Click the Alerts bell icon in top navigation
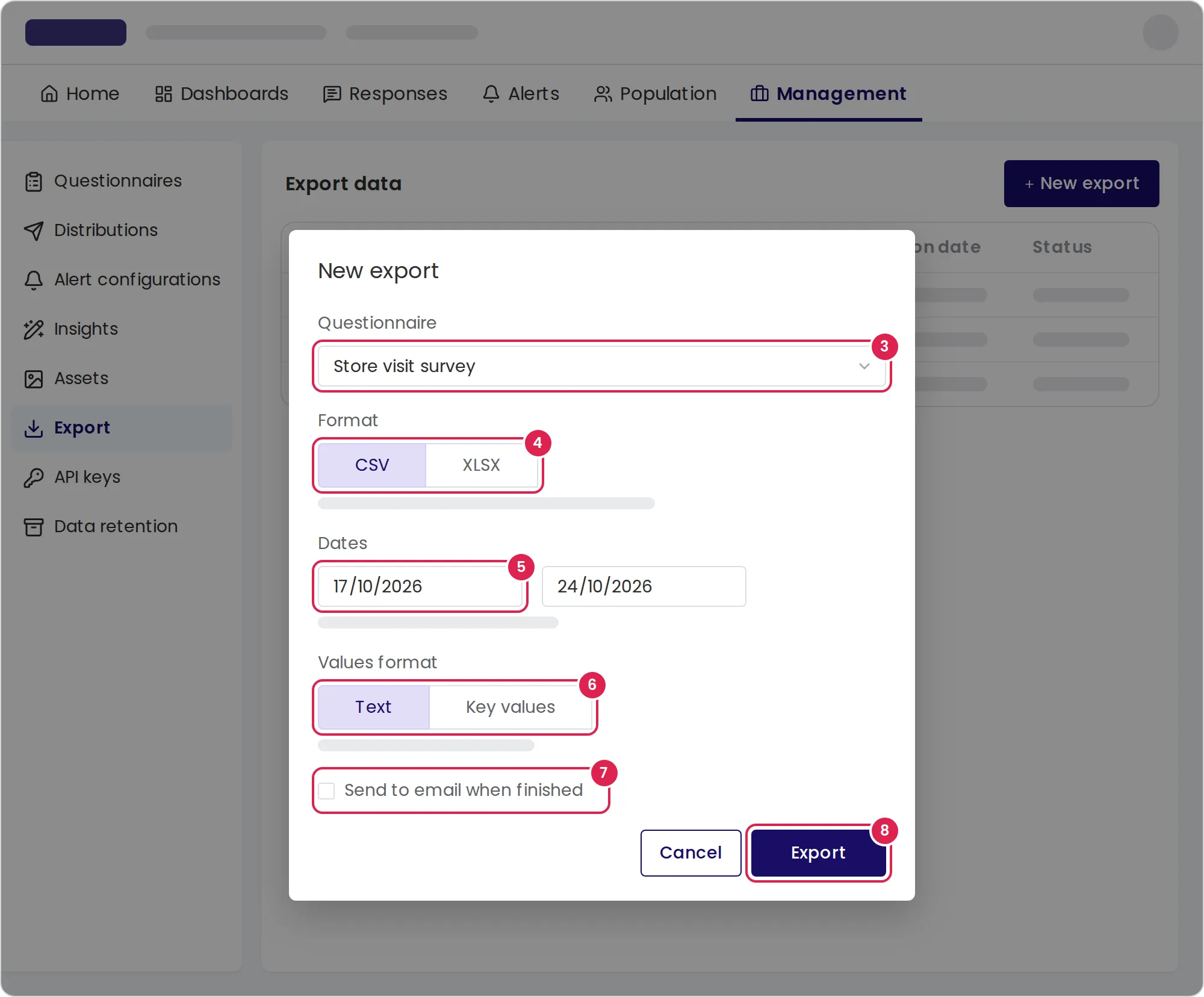 pyautogui.click(x=491, y=94)
